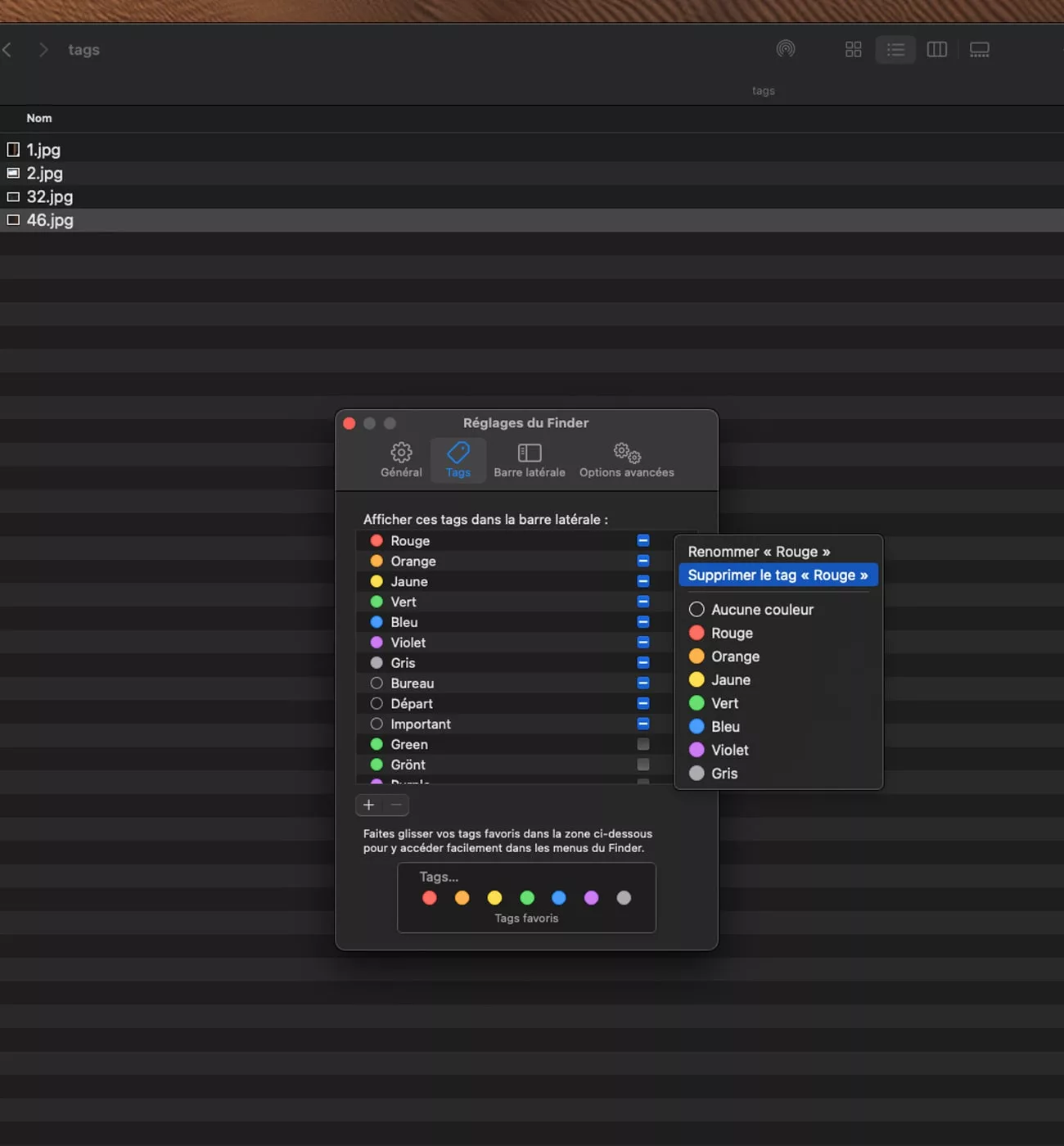Click the Violet tag dot in list
The image size is (1064, 1146).
pyautogui.click(x=376, y=643)
